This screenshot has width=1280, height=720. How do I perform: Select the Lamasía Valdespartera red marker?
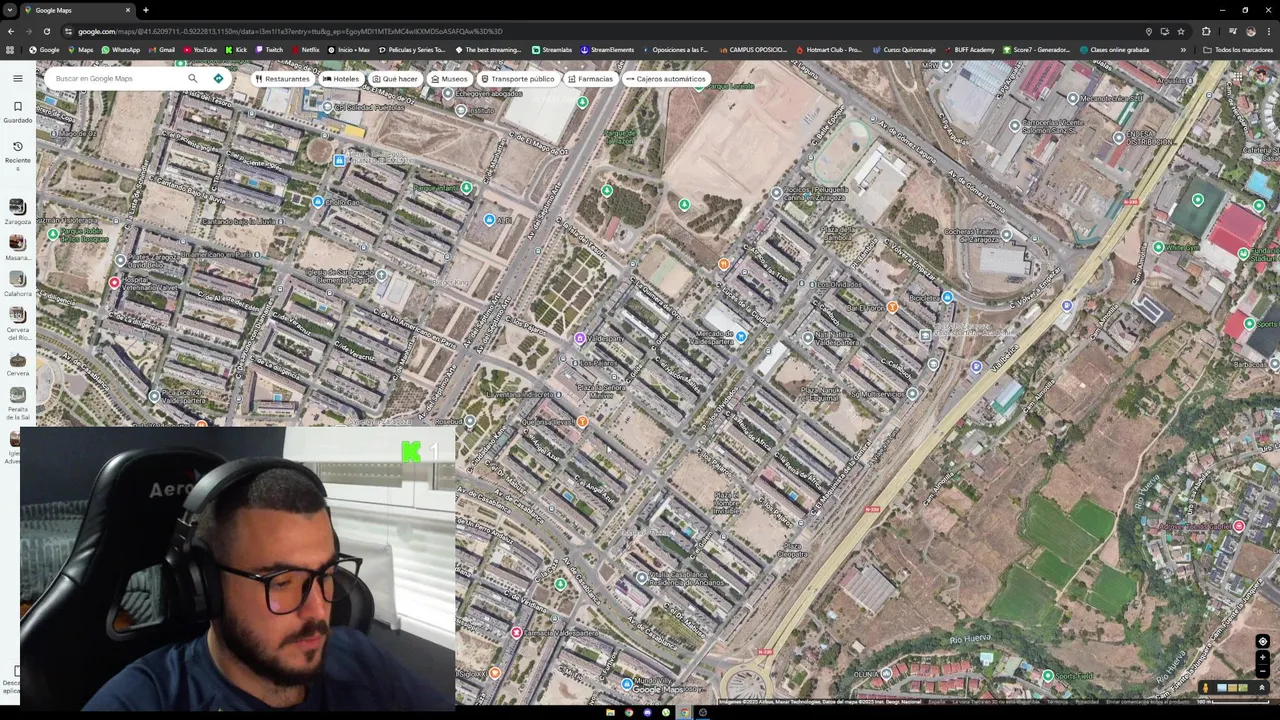click(x=516, y=633)
